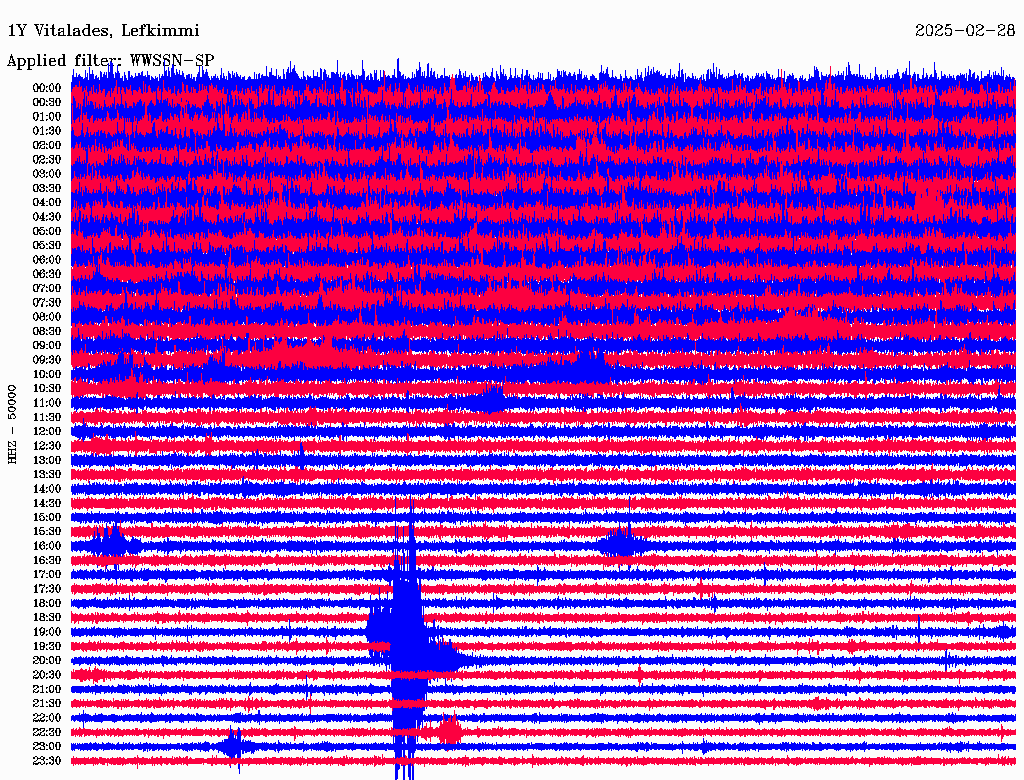
Task: Select the 17:00 time label
Action: pyautogui.click(x=47, y=574)
